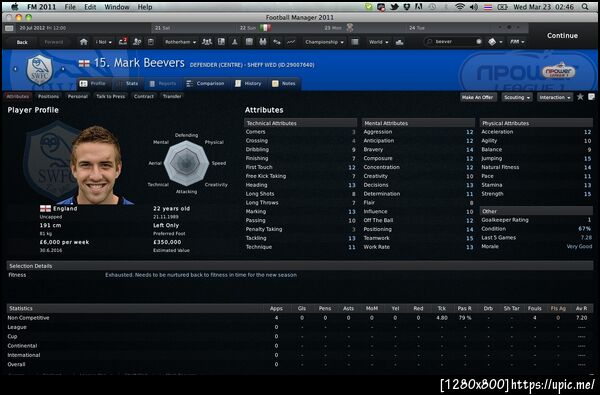Open the Contract sub-tab
The height and width of the screenshot is (395, 600).
144,96
